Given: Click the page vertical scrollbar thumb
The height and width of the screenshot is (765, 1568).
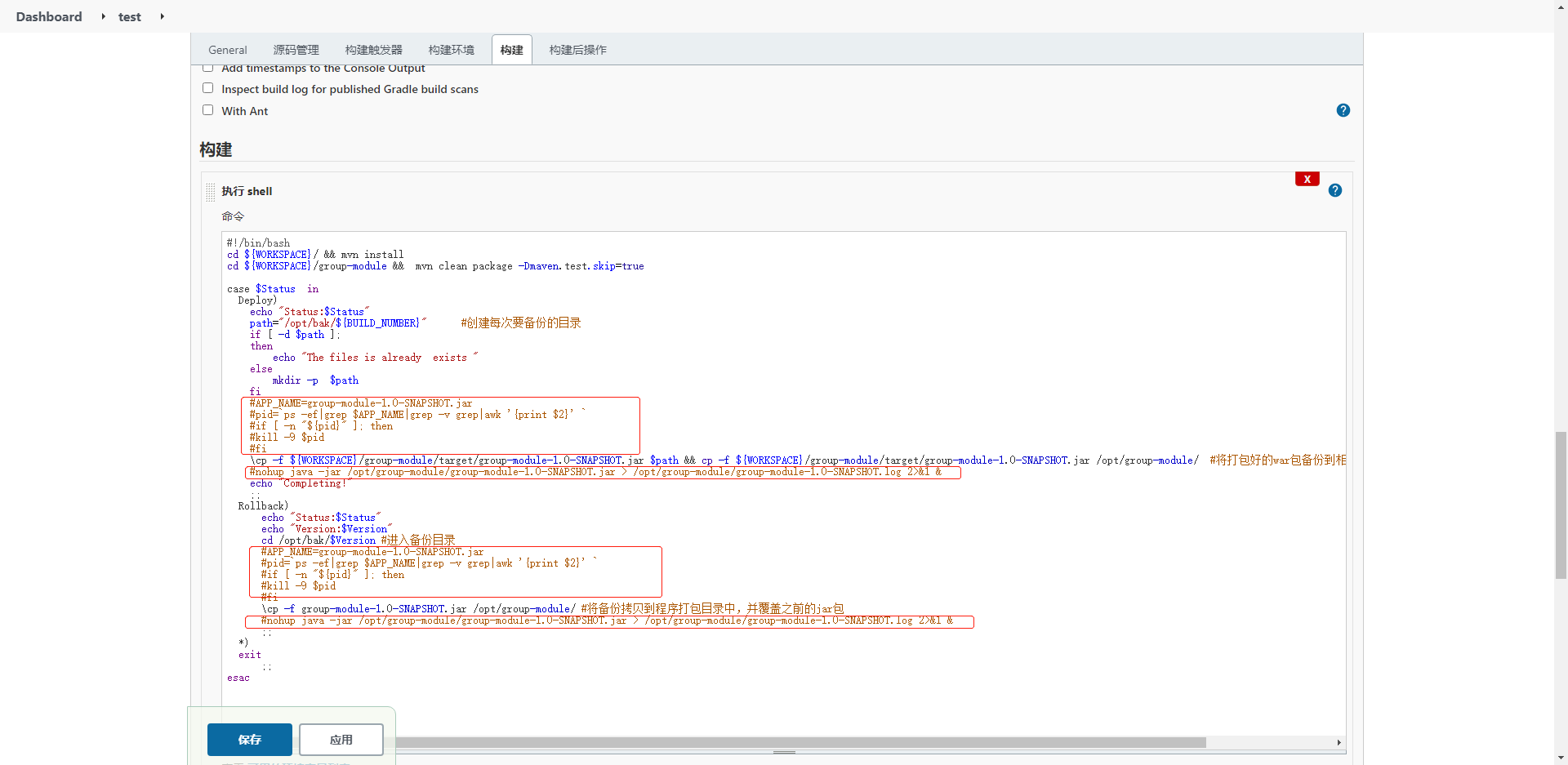Looking at the screenshot, I should [x=1561, y=505].
